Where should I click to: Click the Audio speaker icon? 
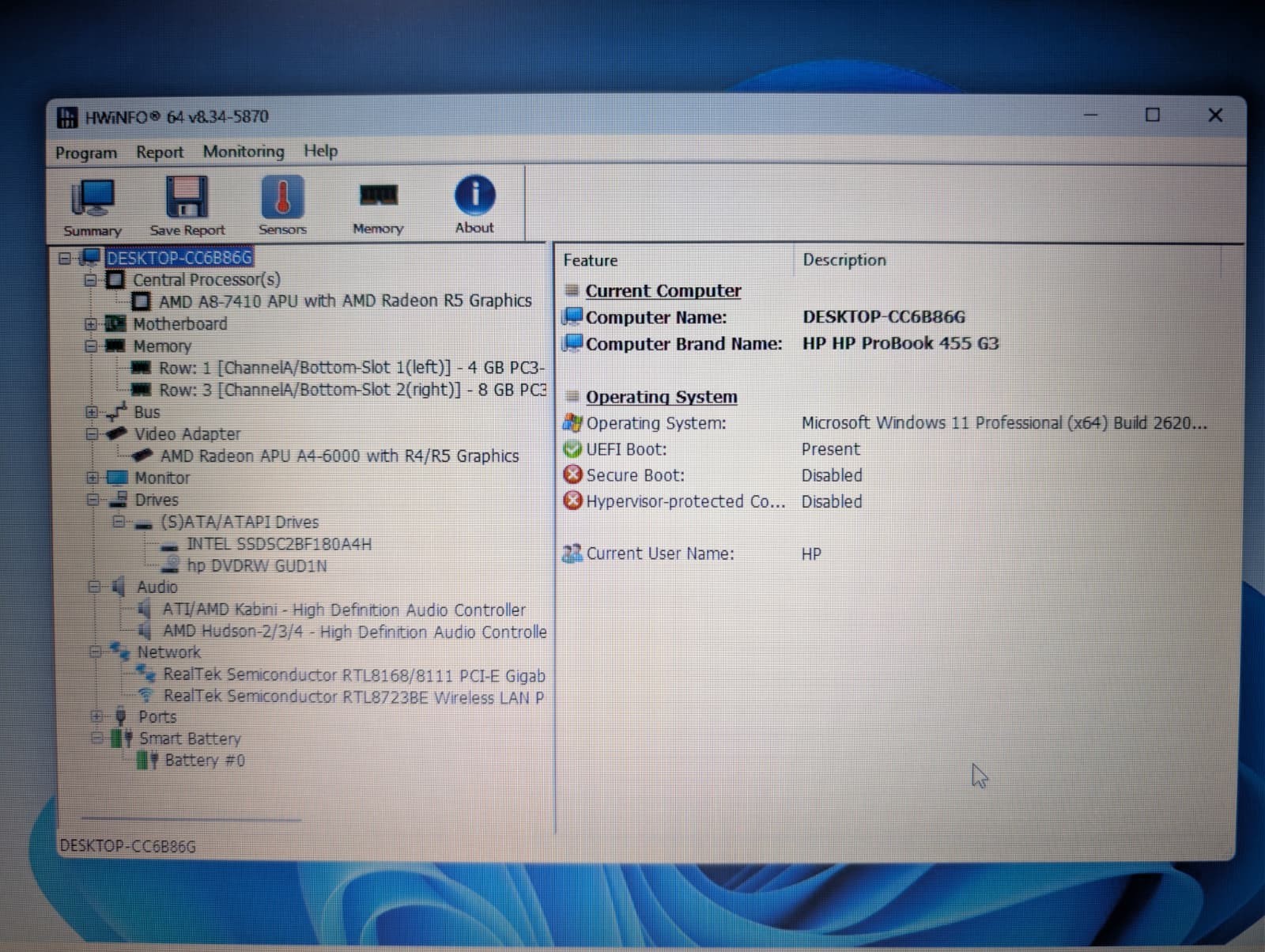(119, 587)
